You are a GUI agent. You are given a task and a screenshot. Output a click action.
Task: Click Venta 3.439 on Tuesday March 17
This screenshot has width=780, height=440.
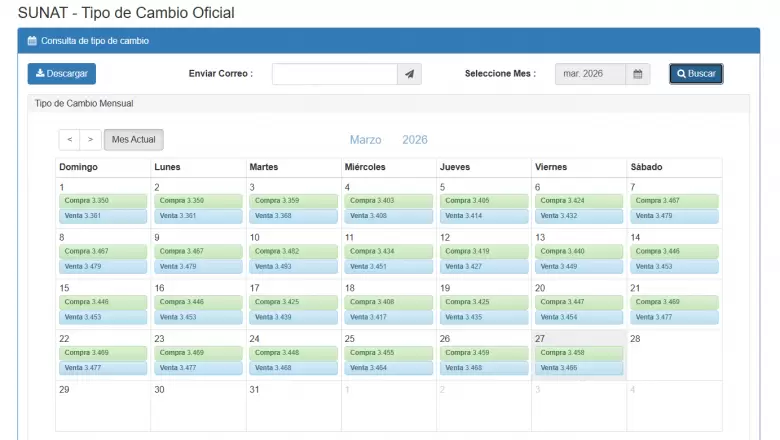(x=293, y=317)
